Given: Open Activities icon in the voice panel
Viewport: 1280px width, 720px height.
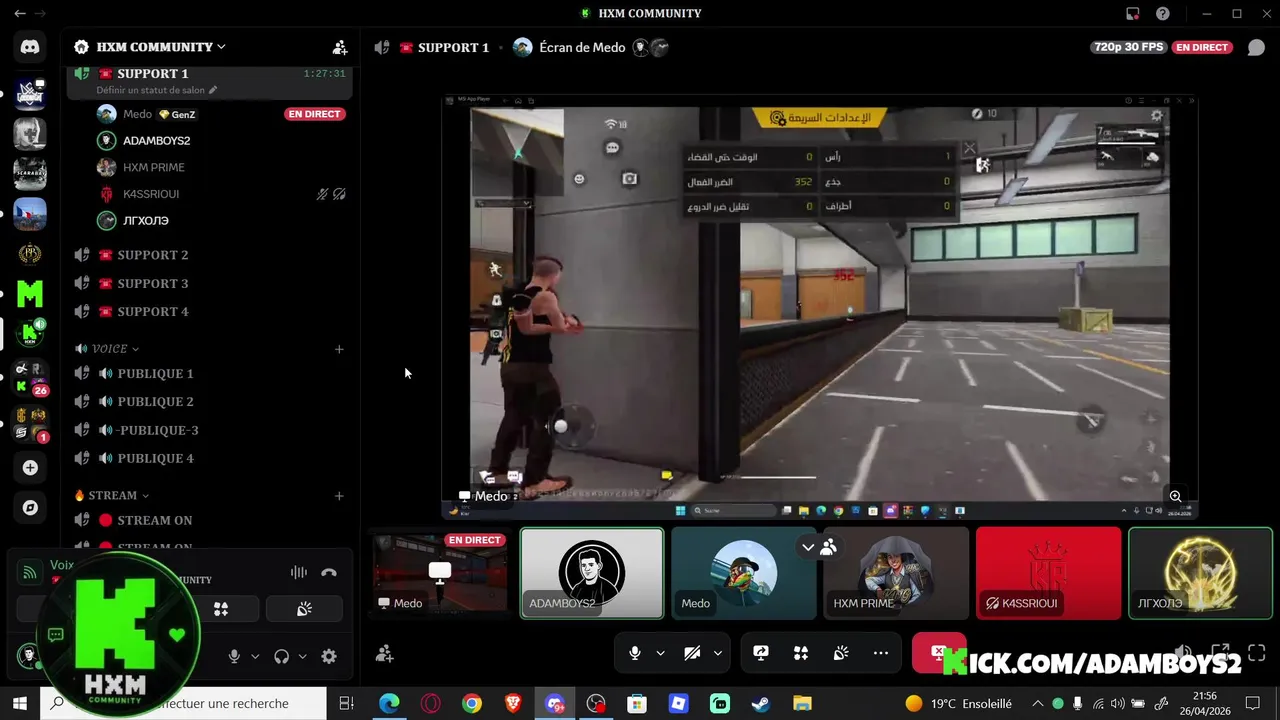Looking at the screenshot, I should pos(221,609).
